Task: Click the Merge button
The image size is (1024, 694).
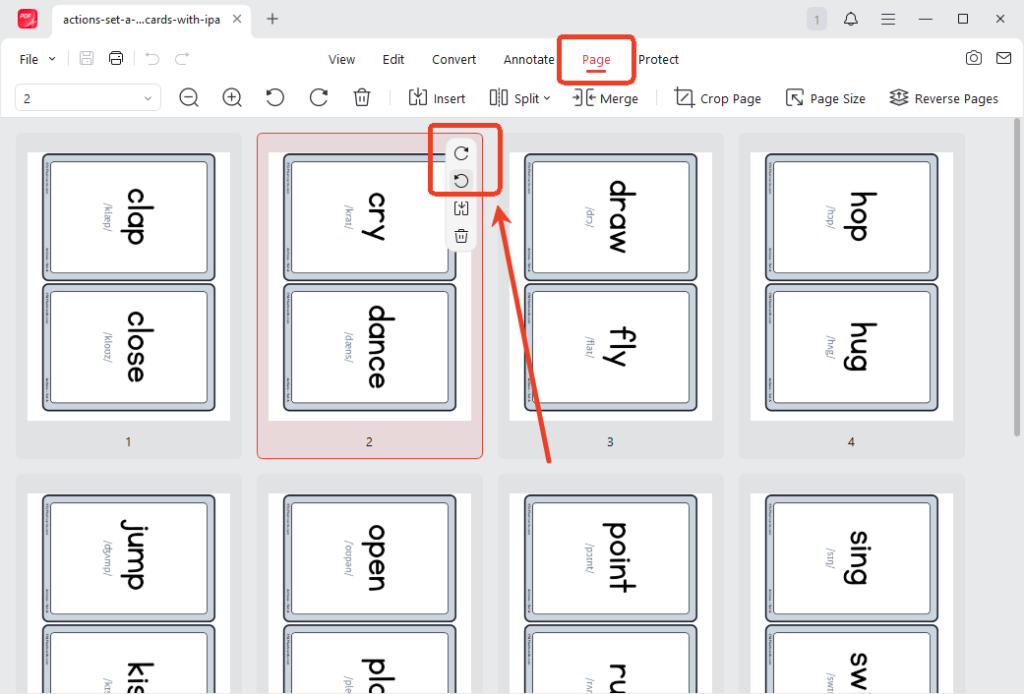Action: coord(605,98)
